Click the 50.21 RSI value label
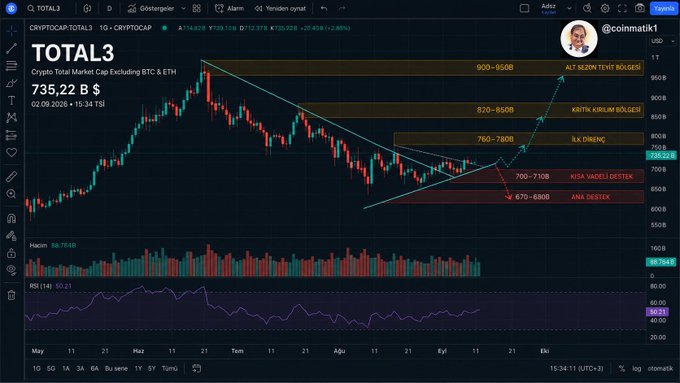The image size is (680, 383). 658,312
